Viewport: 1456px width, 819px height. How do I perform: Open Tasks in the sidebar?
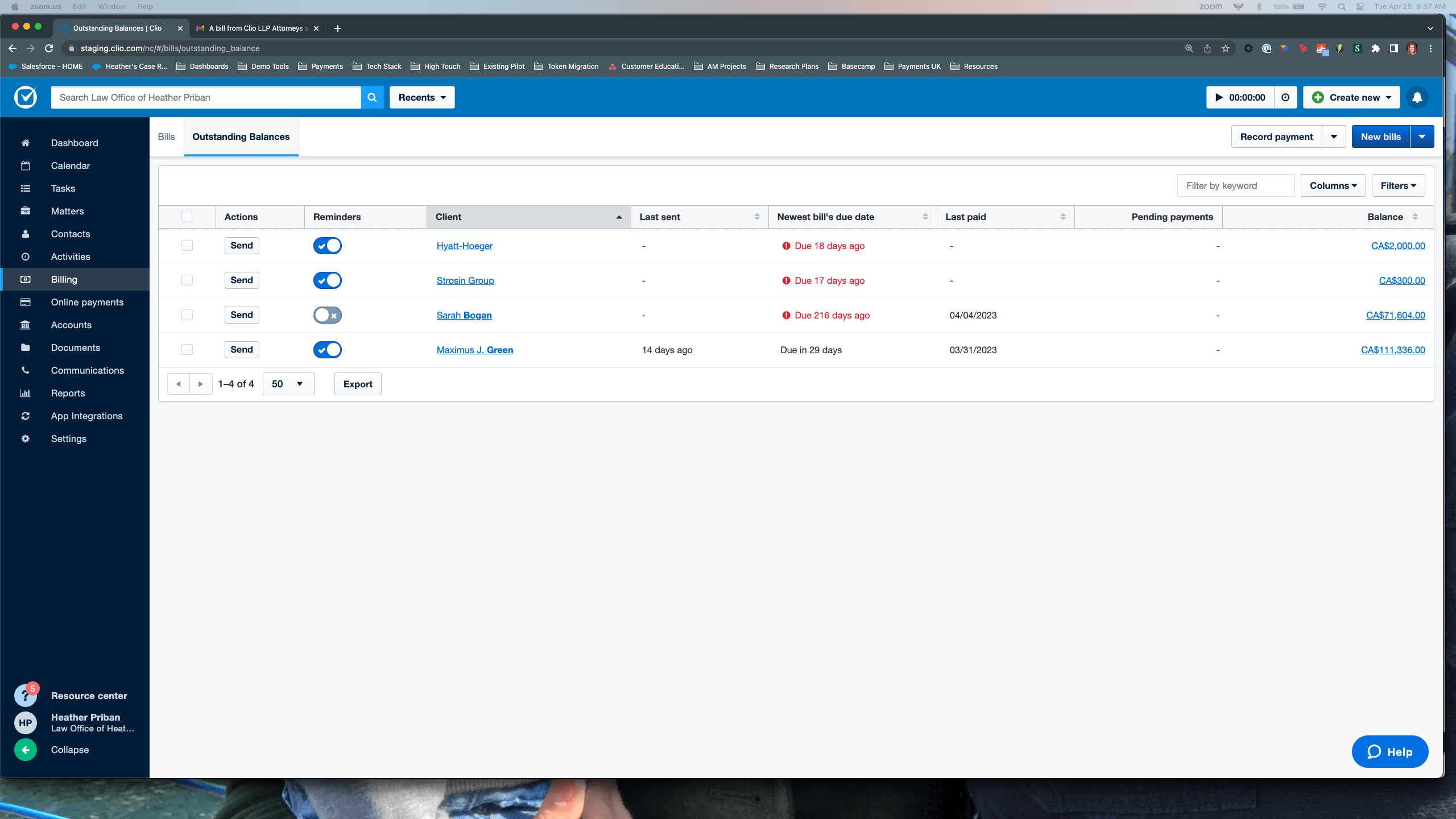tap(75, 188)
